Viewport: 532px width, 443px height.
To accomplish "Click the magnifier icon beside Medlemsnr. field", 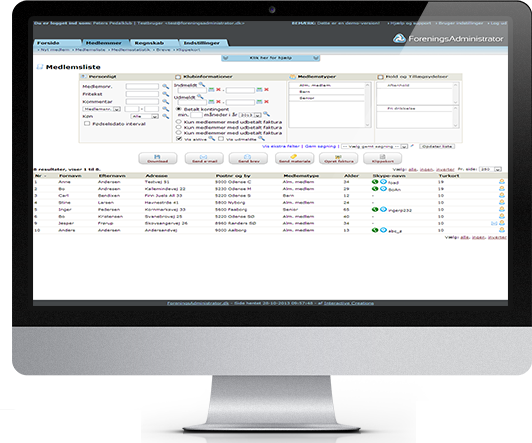I will 165,86.
